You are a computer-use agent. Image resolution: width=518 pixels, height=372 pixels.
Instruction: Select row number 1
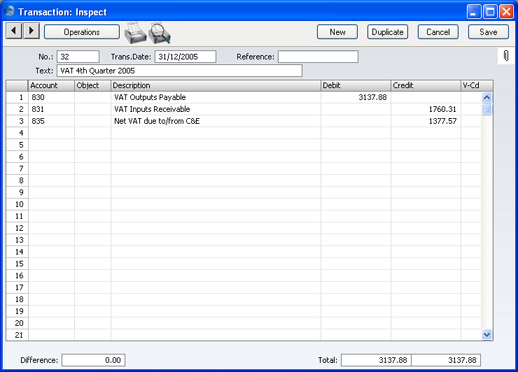[x=17, y=97]
